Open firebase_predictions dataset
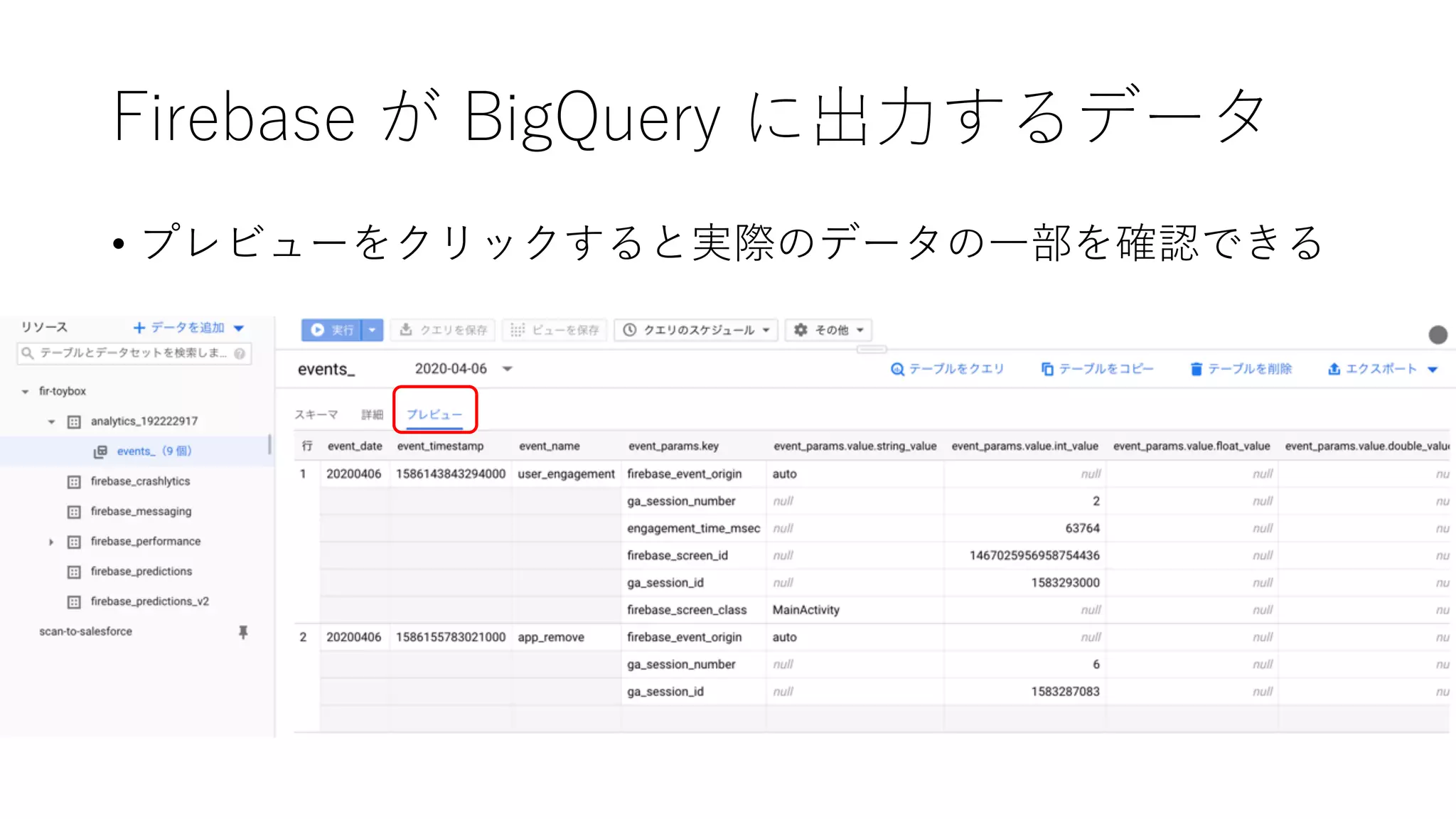The height and width of the screenshot is (819, 1456). click(x=141, y=571)
